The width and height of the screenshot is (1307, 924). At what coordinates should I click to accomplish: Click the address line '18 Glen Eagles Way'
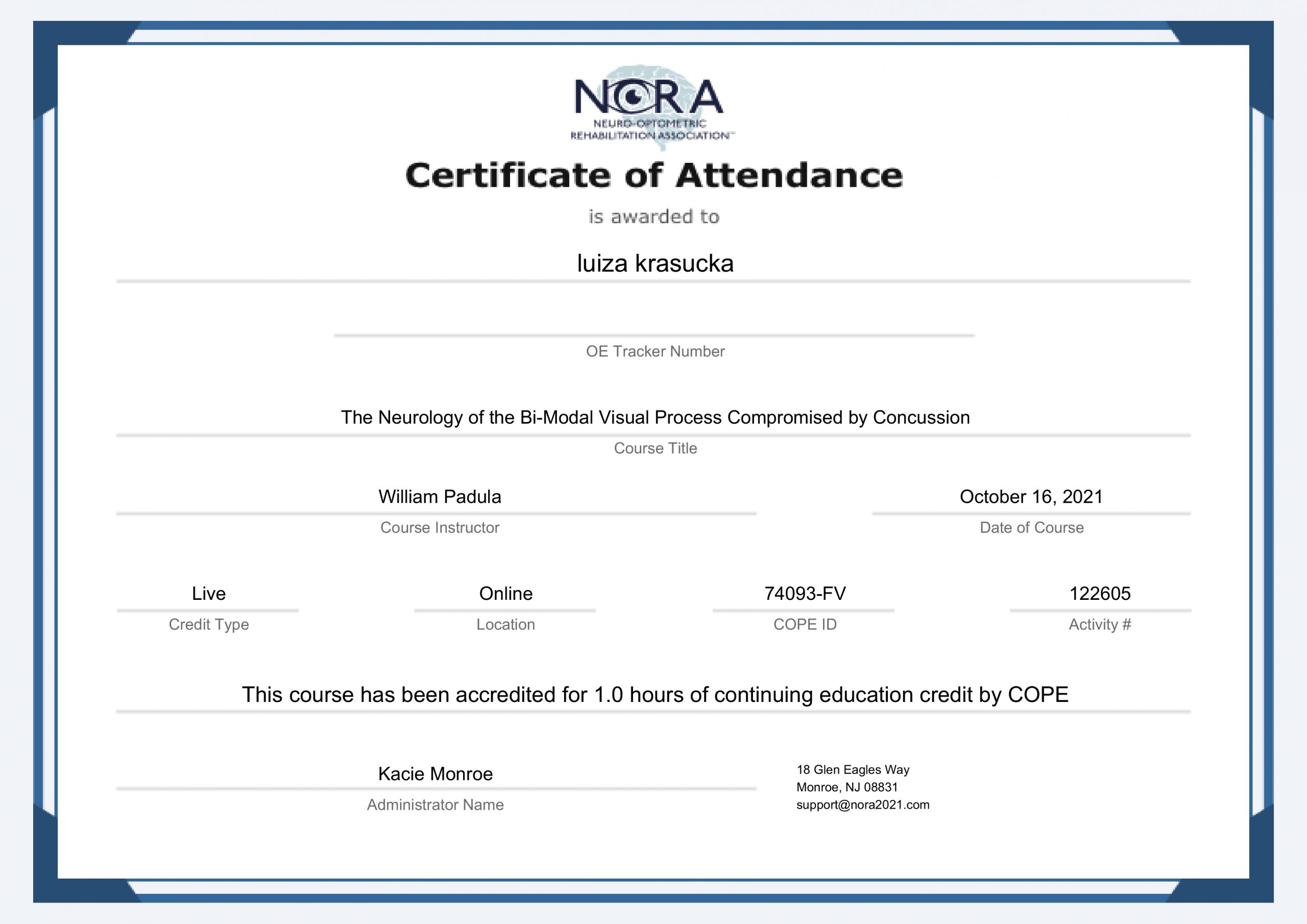click(853, 770)
